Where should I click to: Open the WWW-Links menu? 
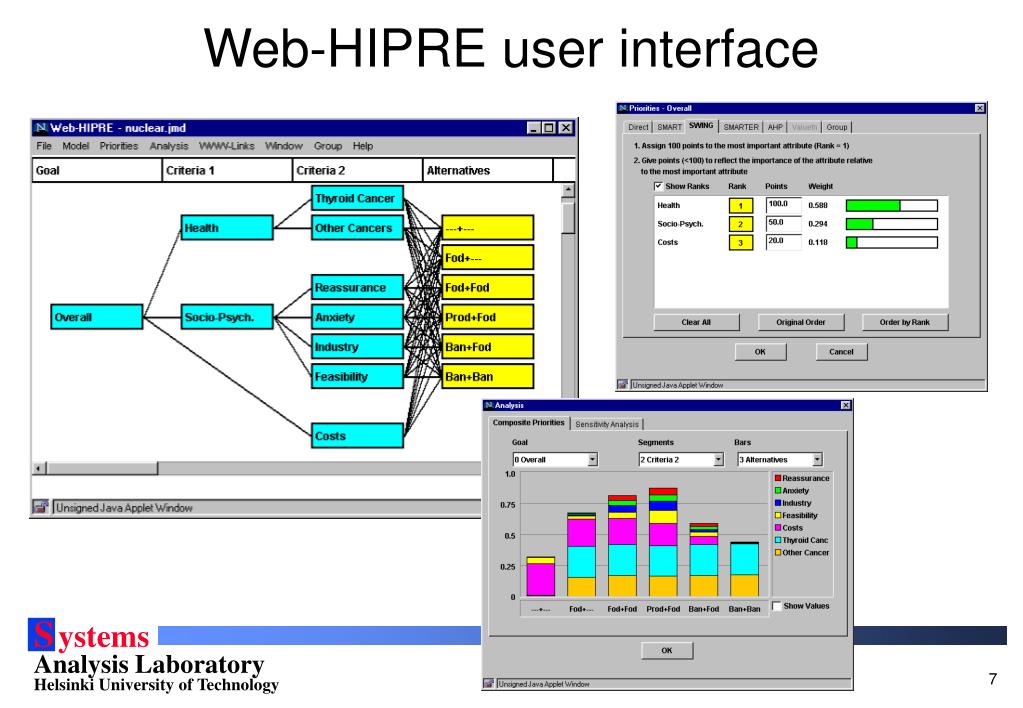coord(226,146)
